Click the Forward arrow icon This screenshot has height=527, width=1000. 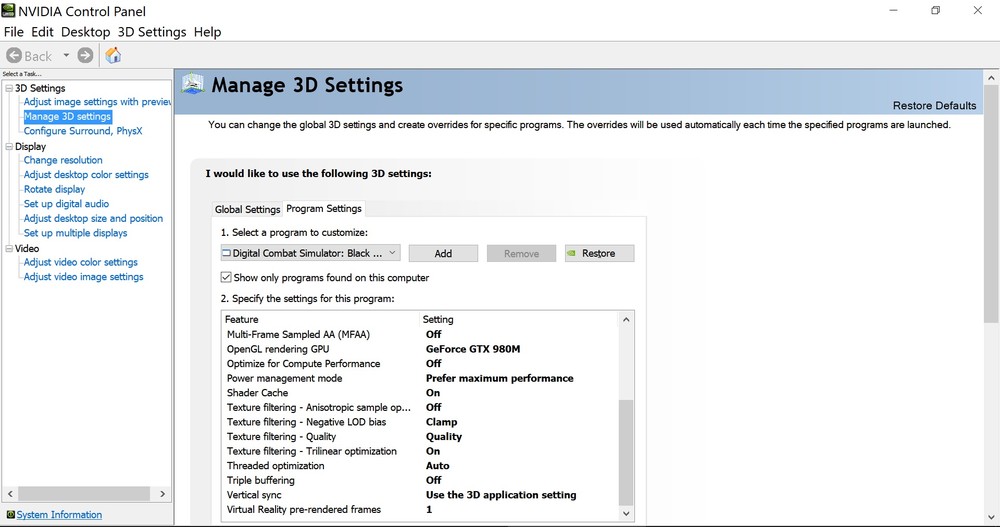(x=86, y=56)
